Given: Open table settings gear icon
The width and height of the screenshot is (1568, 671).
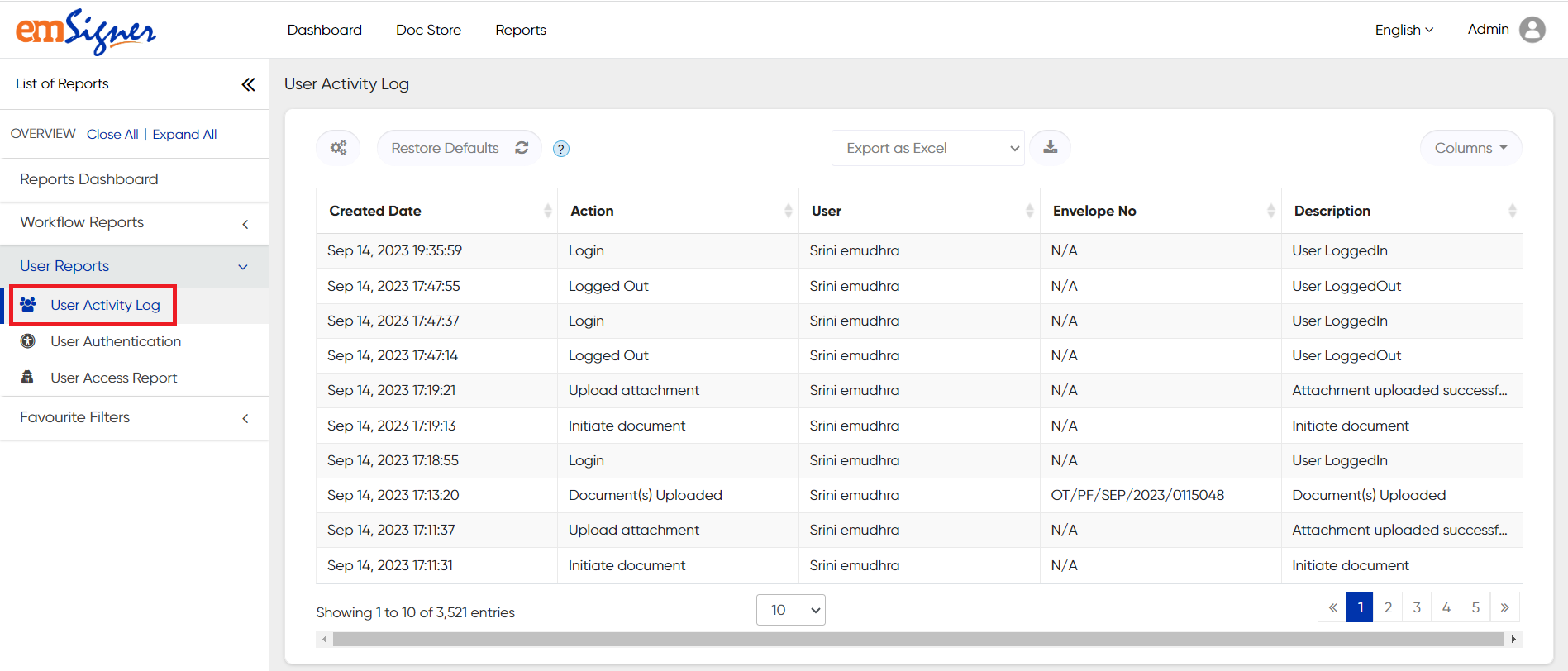Looking at the screenshot, I should (338, 148).
